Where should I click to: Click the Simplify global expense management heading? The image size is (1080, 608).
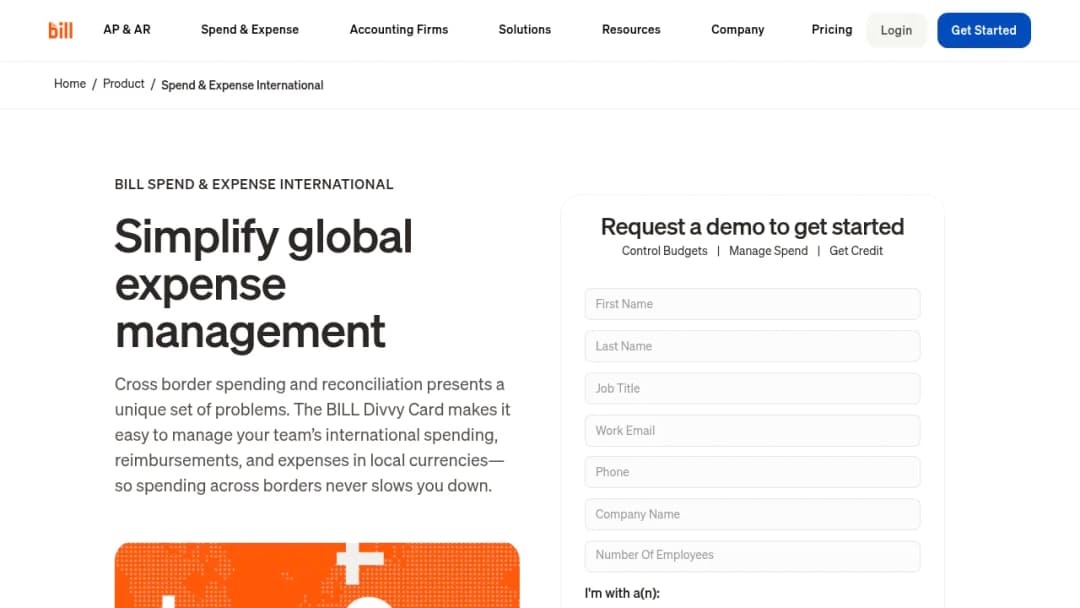[x=264, y=284]
